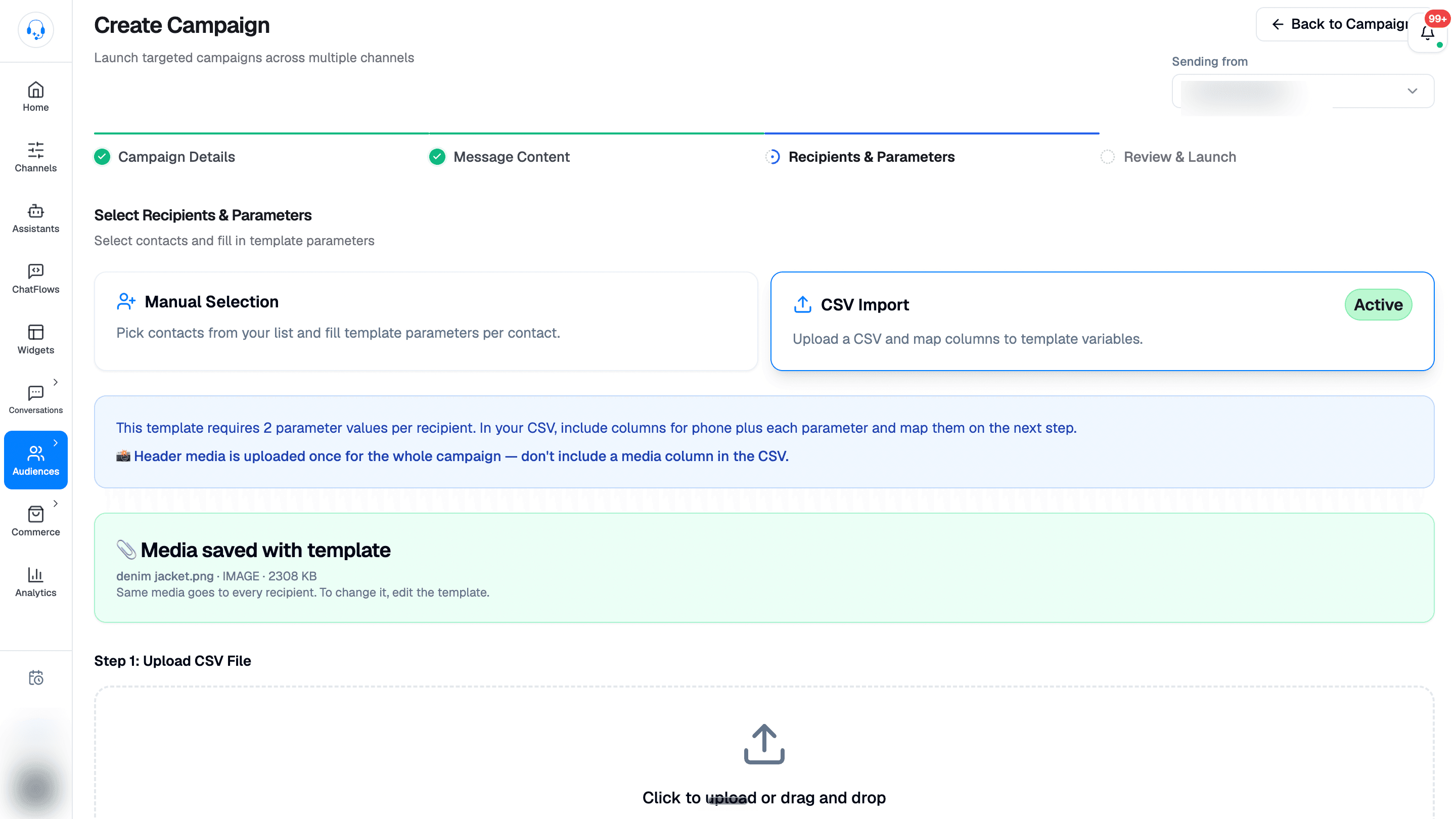This screenshot has width=1456, height=819.
Task: Open the Widgets layout icon
Action: [35, 332]
